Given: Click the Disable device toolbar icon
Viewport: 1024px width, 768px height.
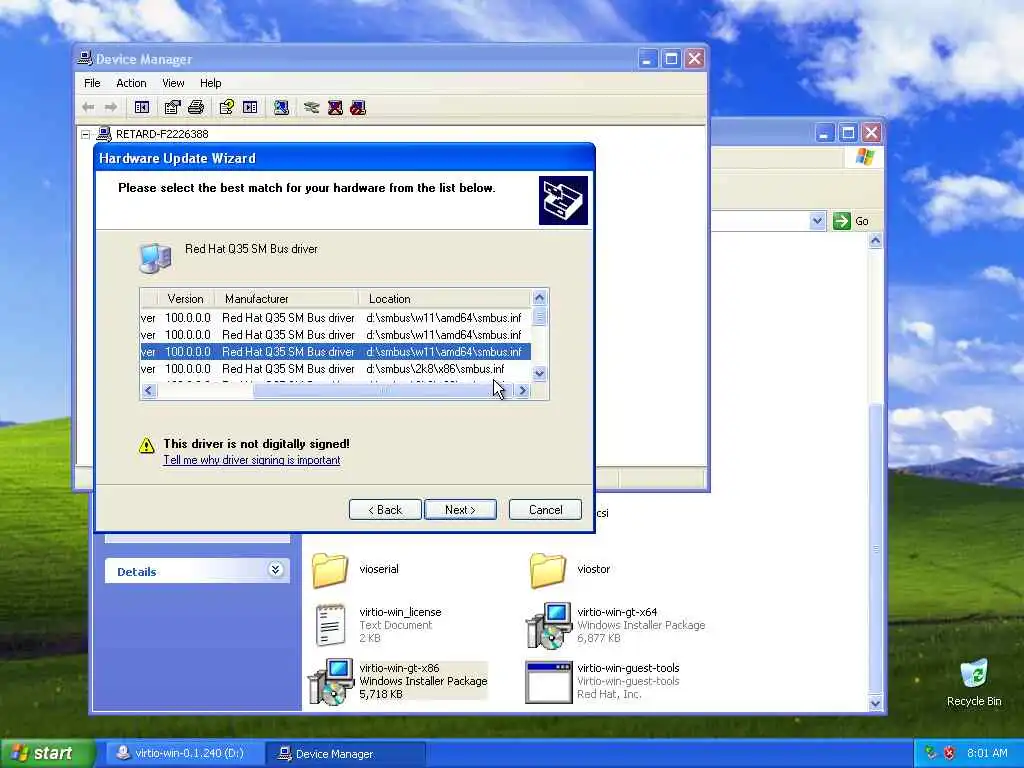Looking at the screenshot, I should (x=358, y=107).
